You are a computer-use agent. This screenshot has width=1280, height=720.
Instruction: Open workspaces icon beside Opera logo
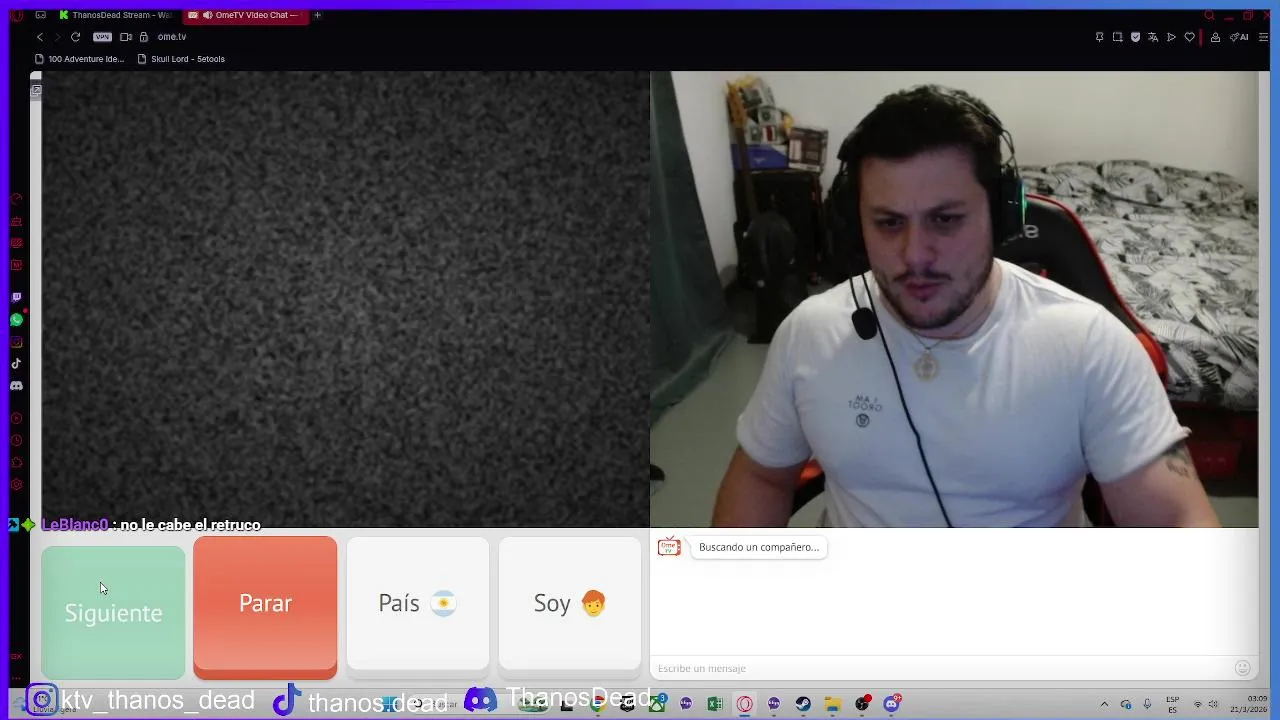pyautogui.click(x=41, y=15)
